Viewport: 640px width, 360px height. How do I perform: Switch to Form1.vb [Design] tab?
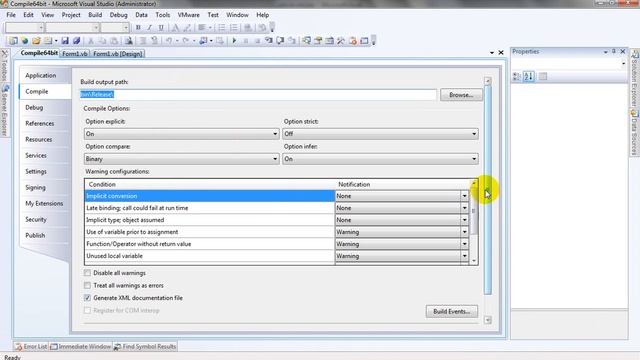tap(118, 54)
